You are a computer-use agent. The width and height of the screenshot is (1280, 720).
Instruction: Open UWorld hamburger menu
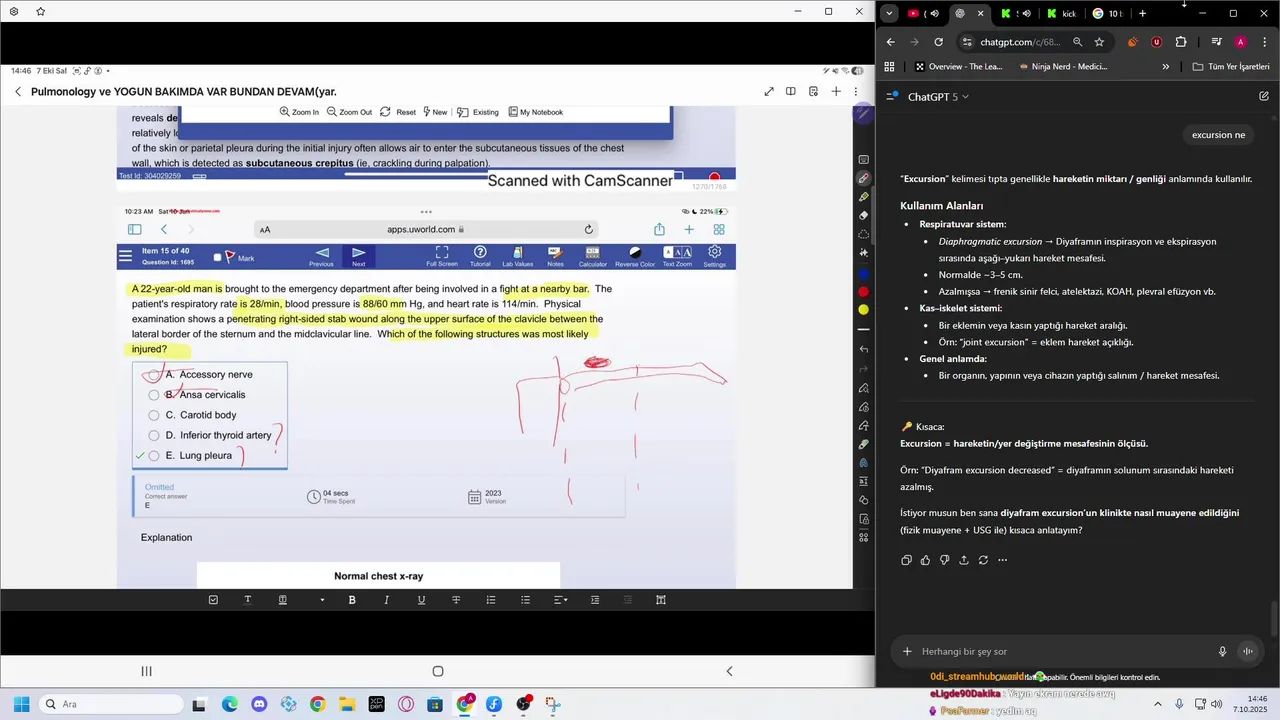(x=125, y=256)
